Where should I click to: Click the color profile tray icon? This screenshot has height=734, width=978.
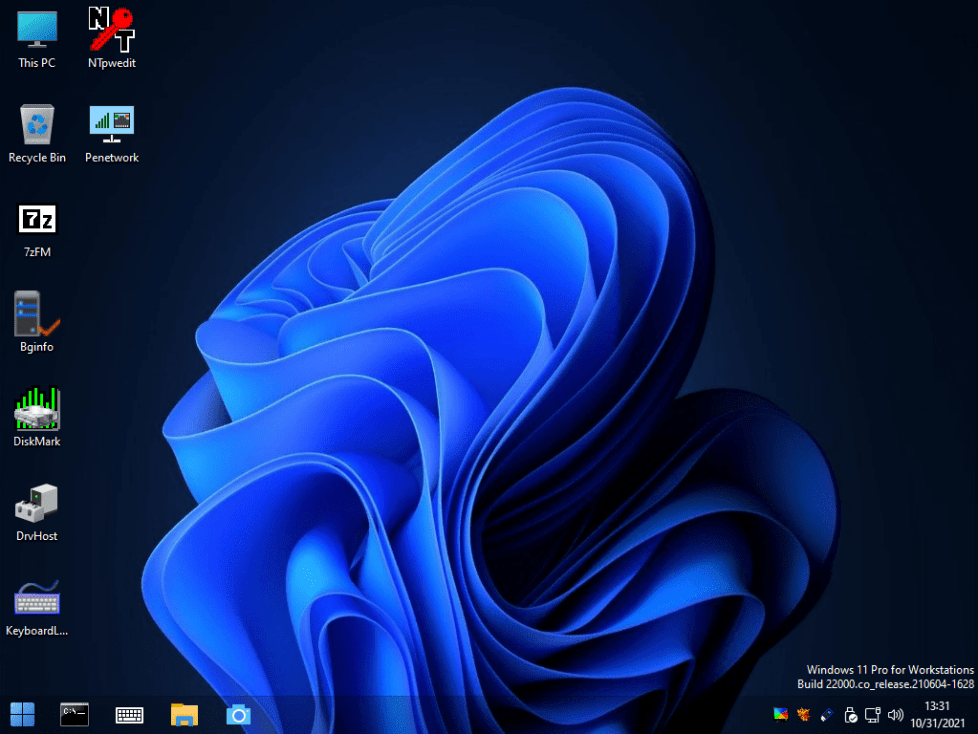[x=781, y=714]
